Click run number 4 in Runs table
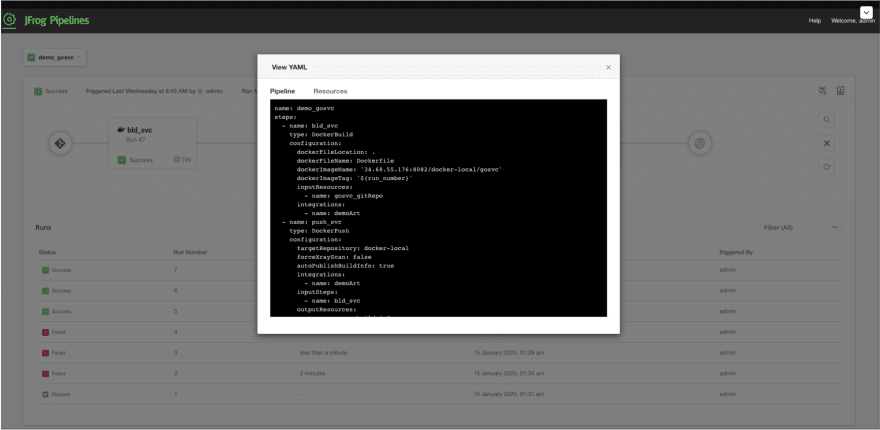Viewport: 880px width, 430px height. [x=176, y=332]
